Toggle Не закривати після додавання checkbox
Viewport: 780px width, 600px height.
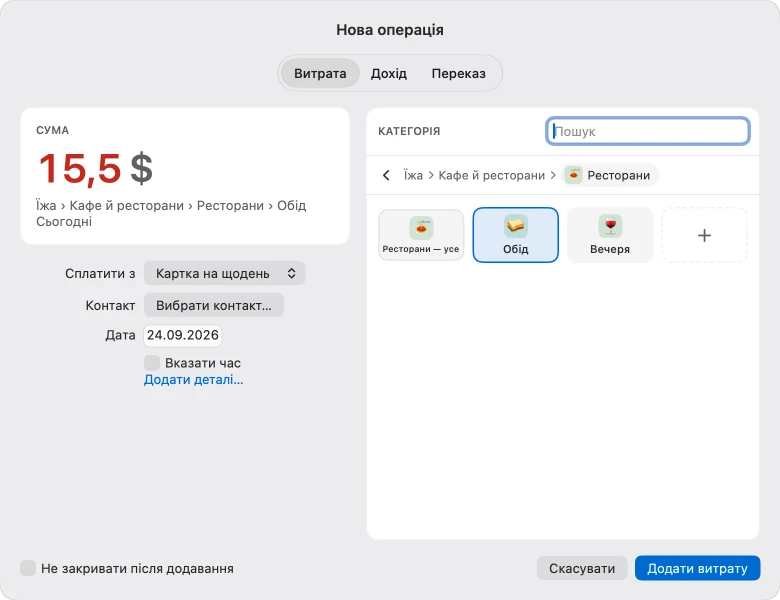click(x=28, y=568)
